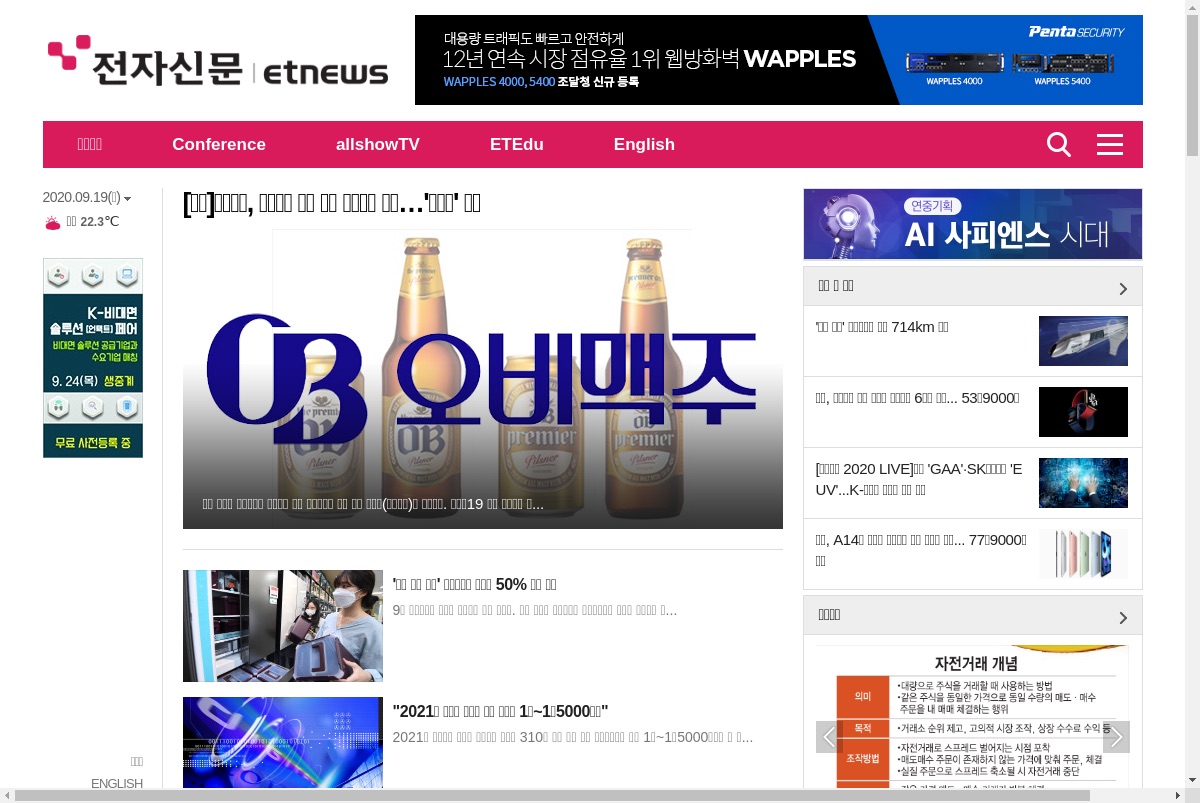Image resolution: width=1200 pixels, height=803 pixels.
Task: Open the ETEdu menu item
Action: (x=517, y=144)
